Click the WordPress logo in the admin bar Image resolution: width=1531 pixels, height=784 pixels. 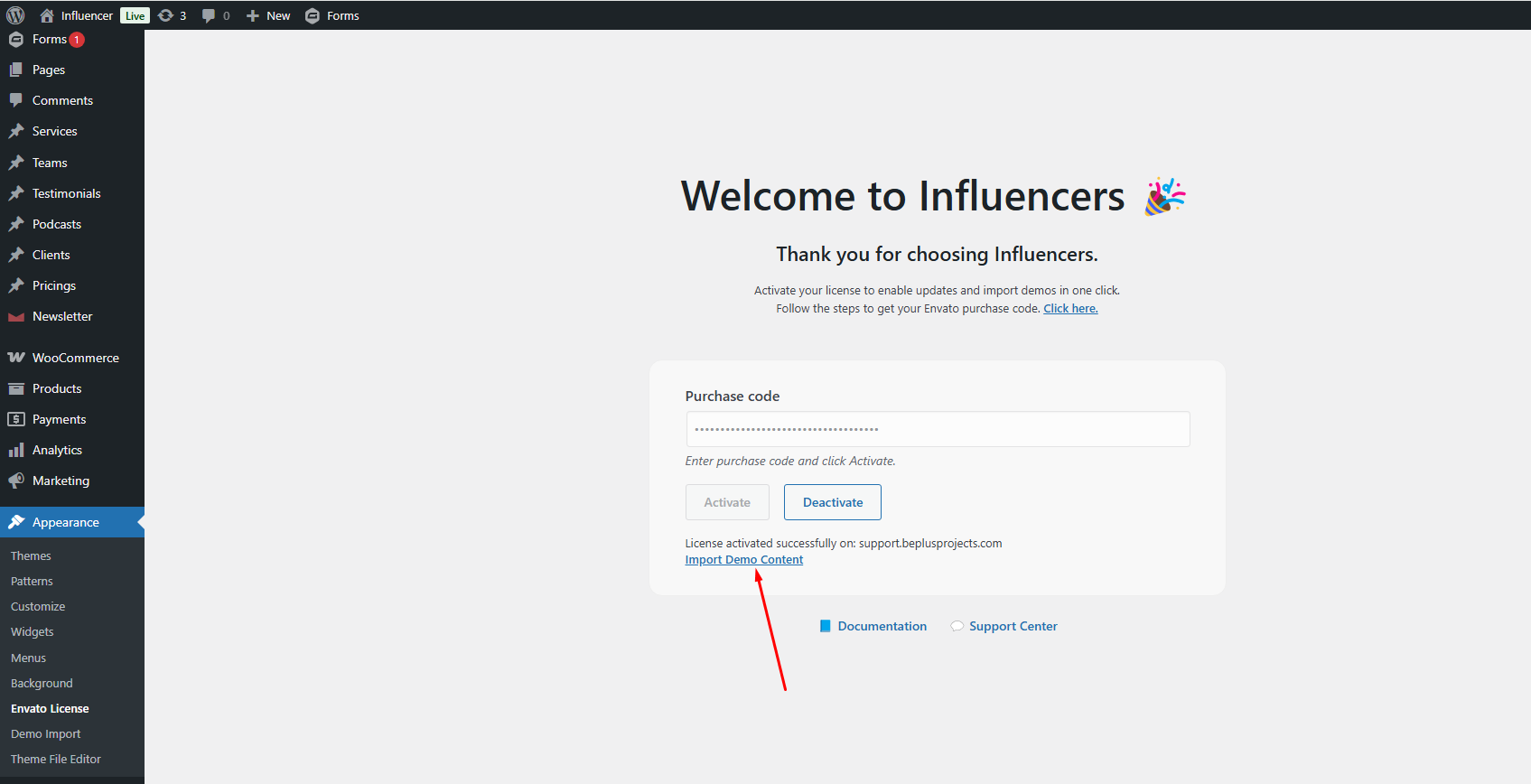click(14, 14)
